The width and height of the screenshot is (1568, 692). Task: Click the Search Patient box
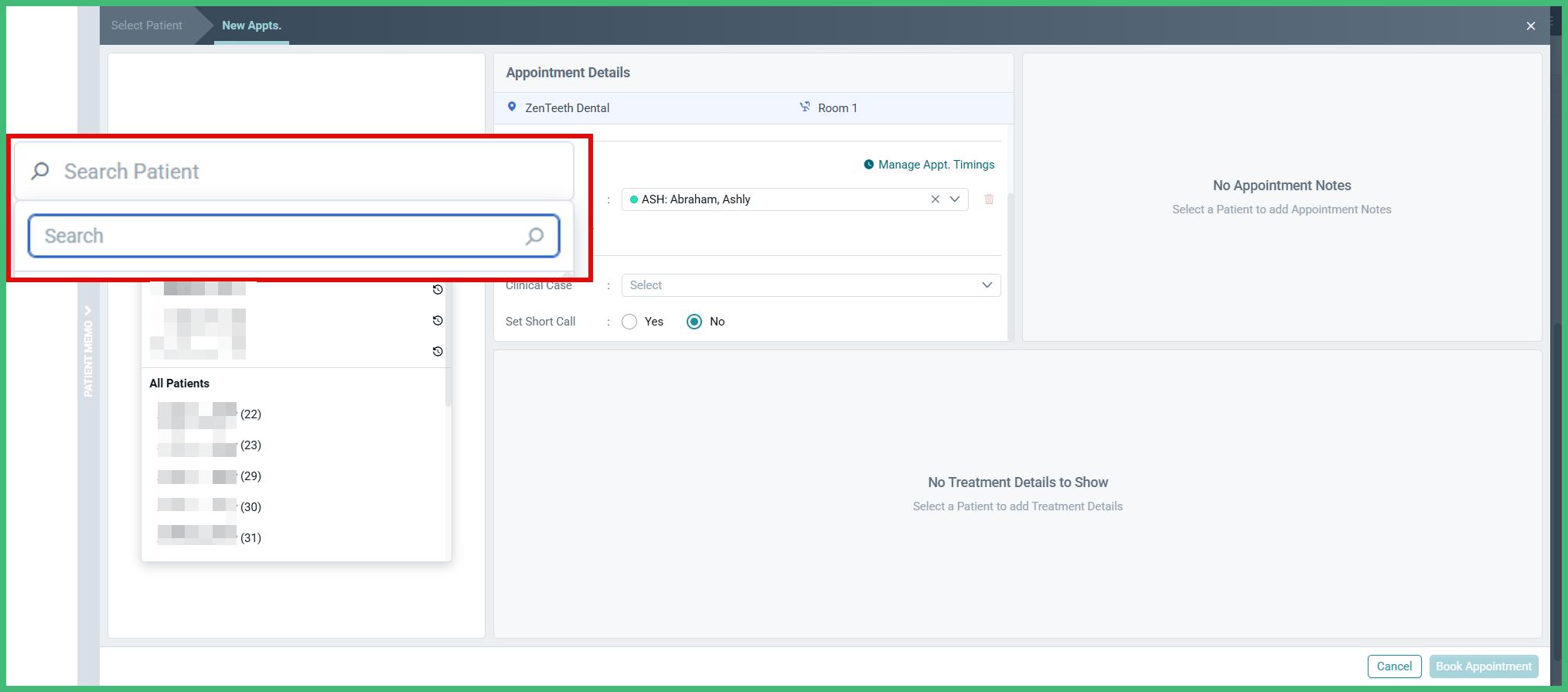(294, 171)
